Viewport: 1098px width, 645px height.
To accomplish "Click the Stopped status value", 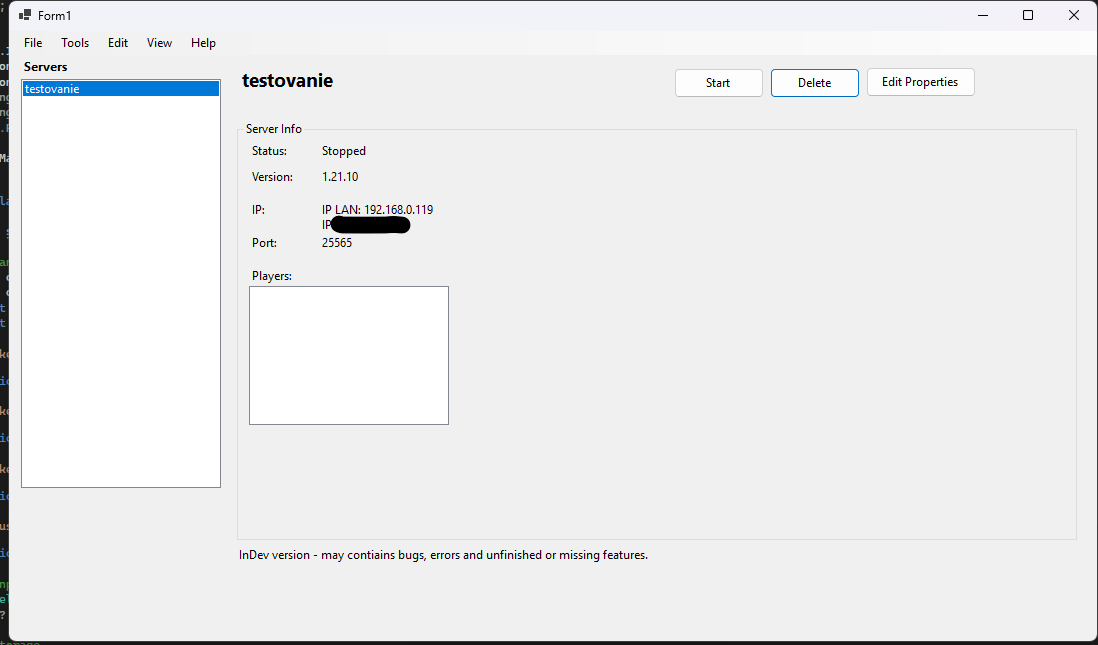I will [344, 151].
